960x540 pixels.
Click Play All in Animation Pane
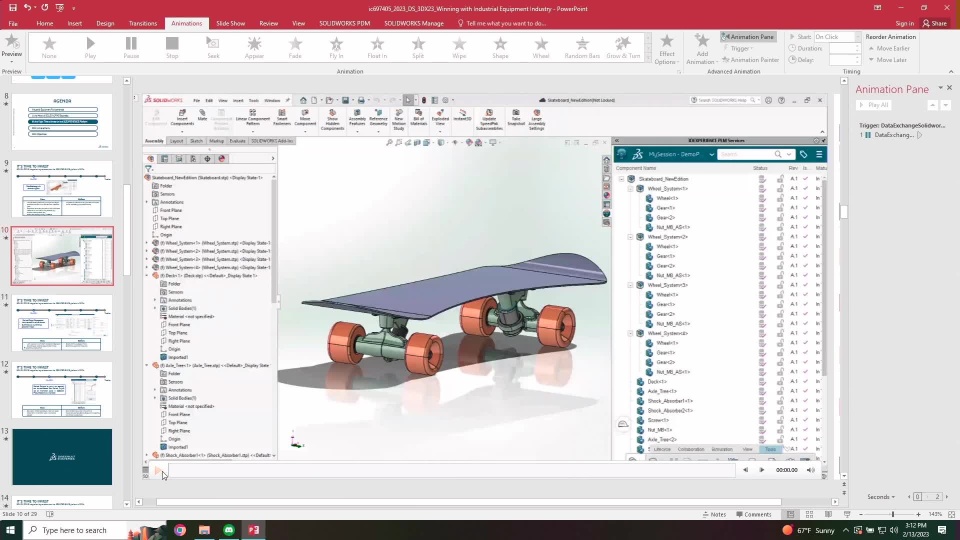tap(874, 105)
